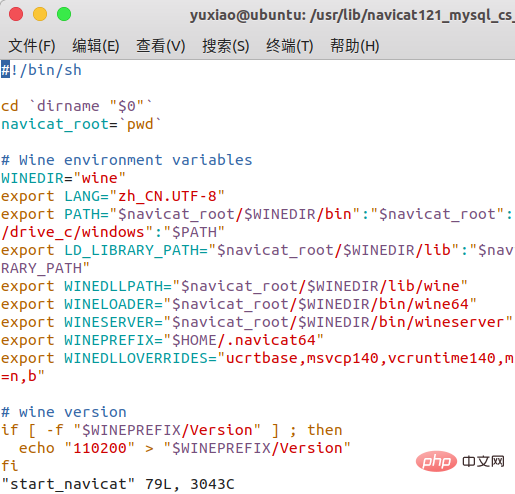The width and height of the screenshot is (515, 494).
Task: Click the =n,b" wrapped line
Action: (23, 376)
